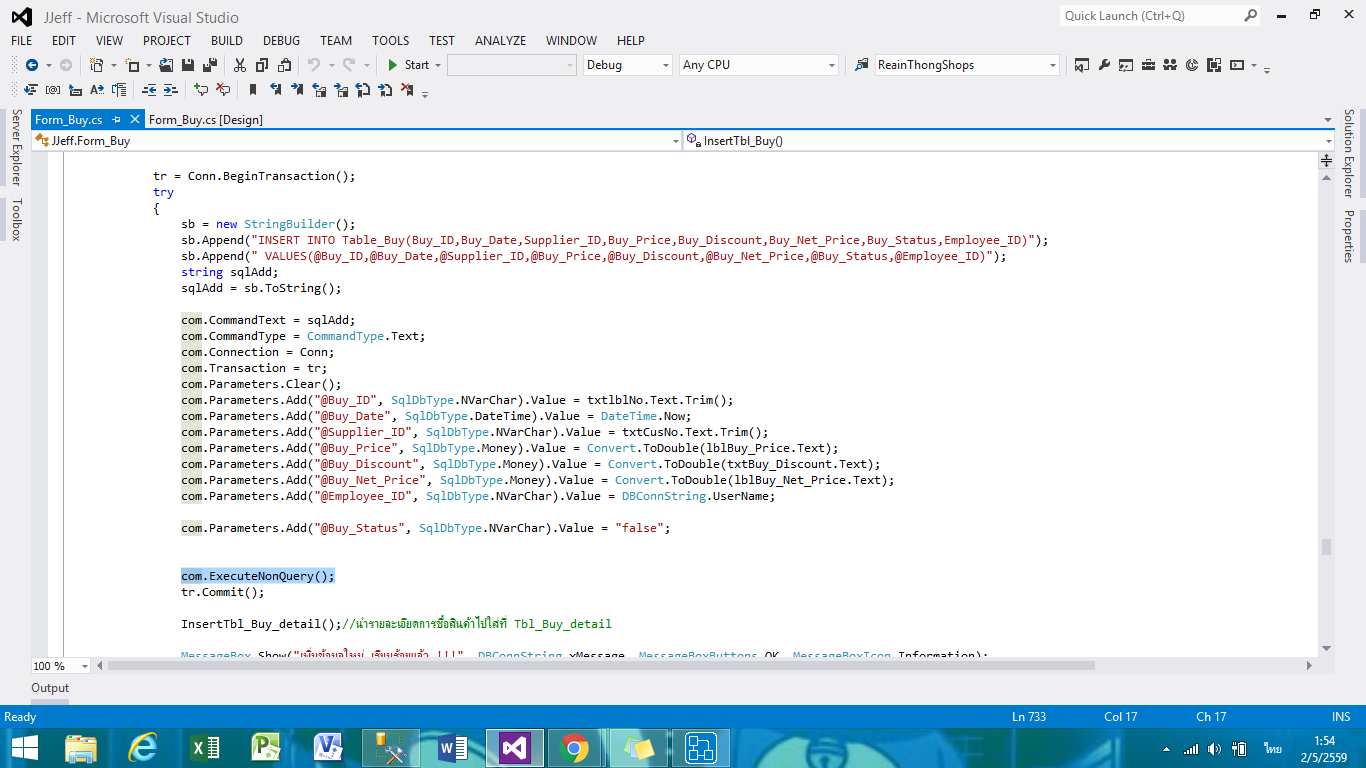Toggle a bookmark on the current line
The image size is (1366, 768).
click(x=253, y=90)
